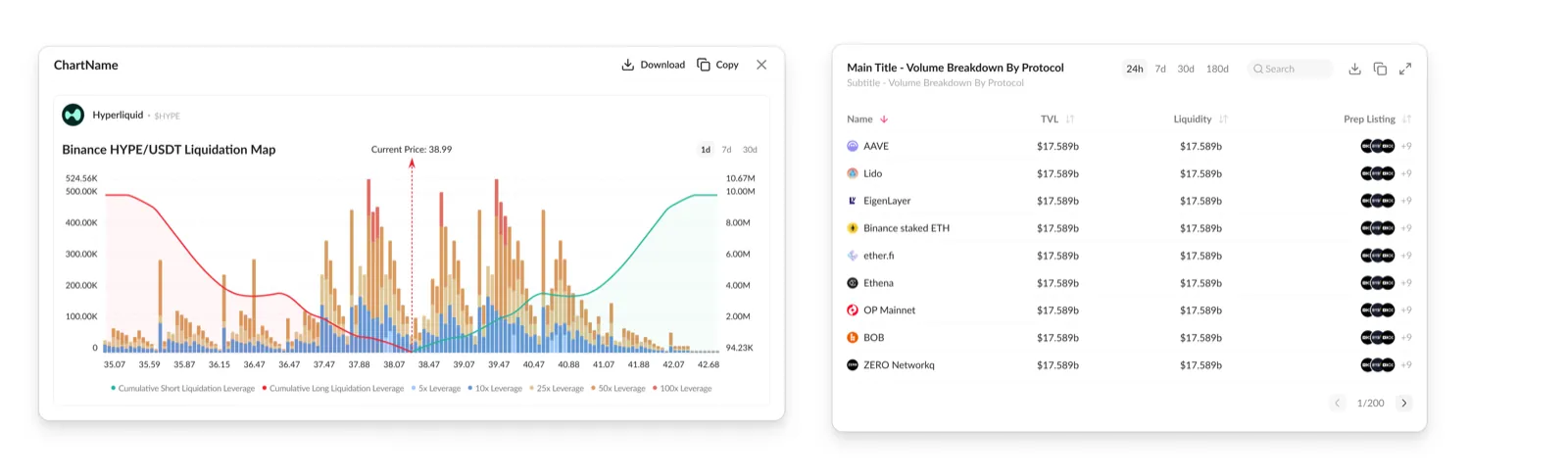
Task: Open the EigenLayer row name
Action: [887, 201]
